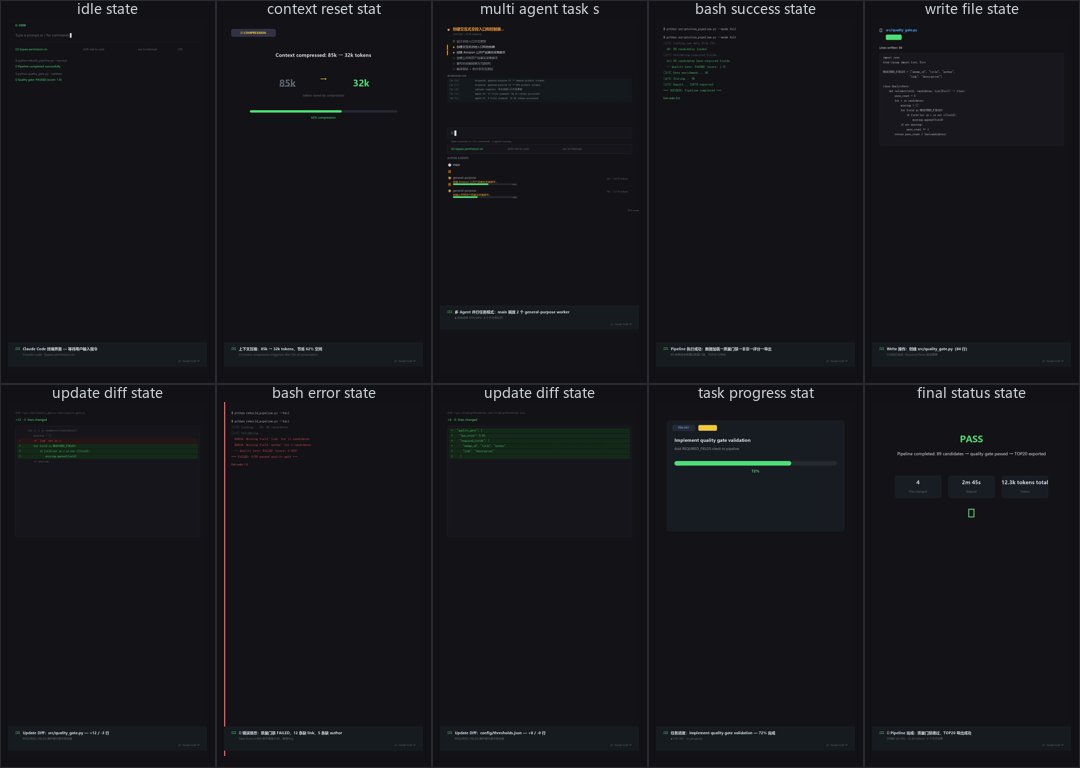Click the yellow status badge in task progress card

[707, 428]
